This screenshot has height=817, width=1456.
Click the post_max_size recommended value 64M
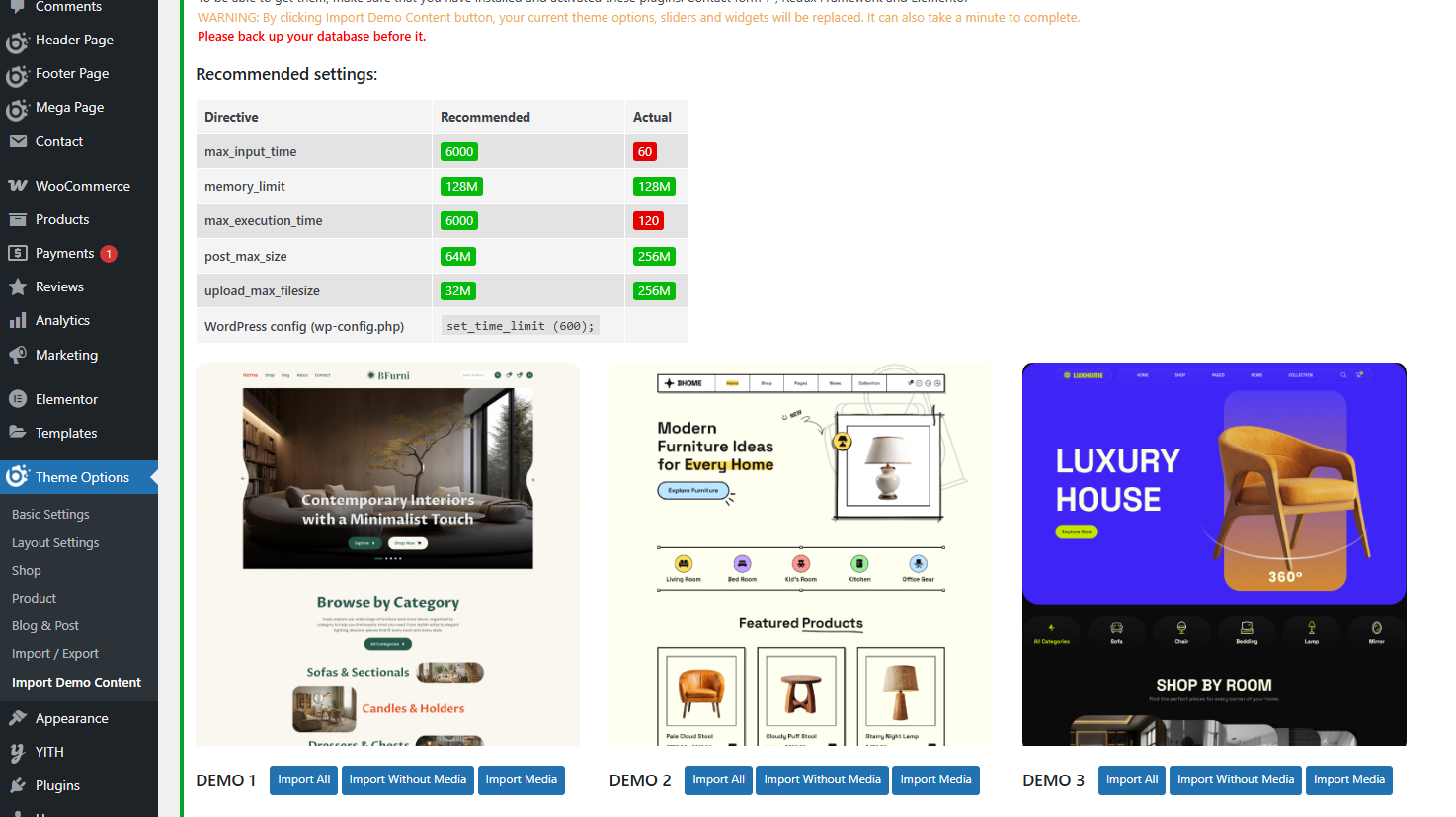[458, 256]
